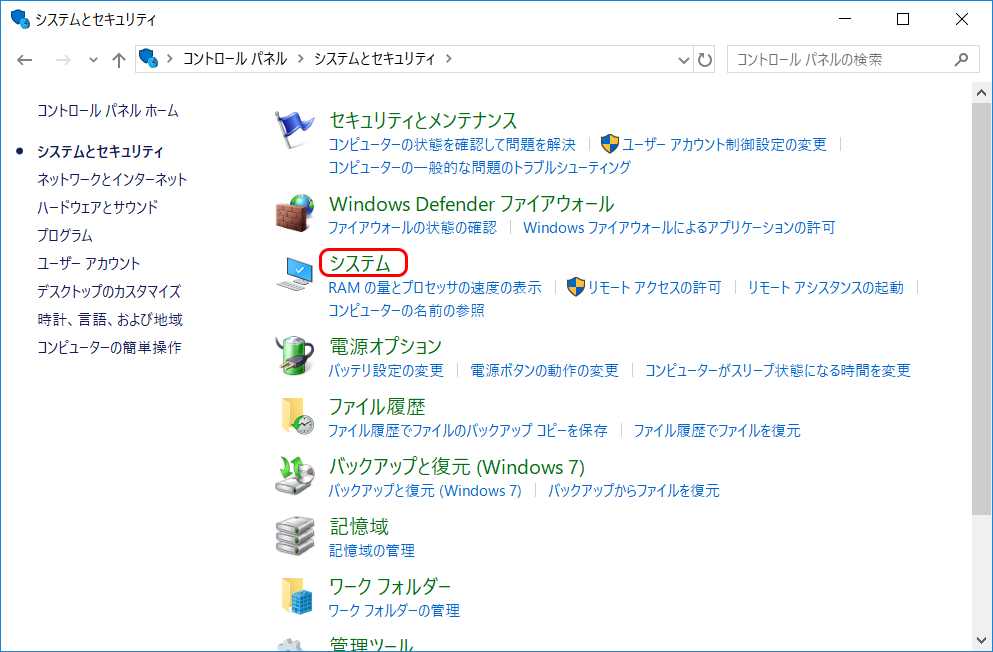This screenshot has width=993, height=652.
Task: Click the UAC shield beside ユーザー アカウント制御設定の変更
Action: (x=609, y=144)
